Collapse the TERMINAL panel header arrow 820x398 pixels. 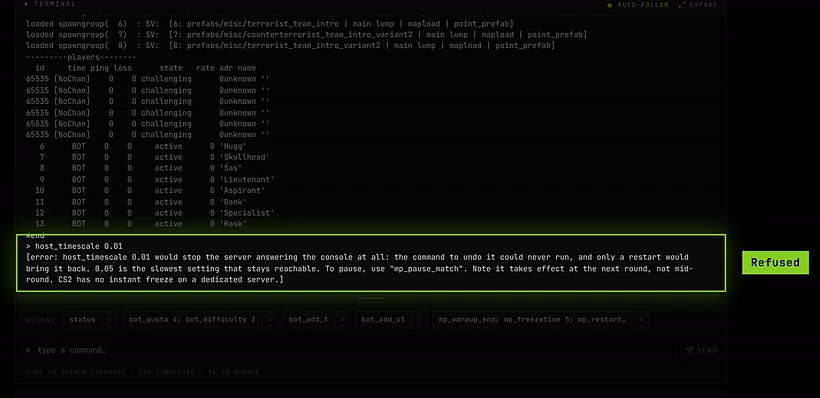tap(26, 4)
